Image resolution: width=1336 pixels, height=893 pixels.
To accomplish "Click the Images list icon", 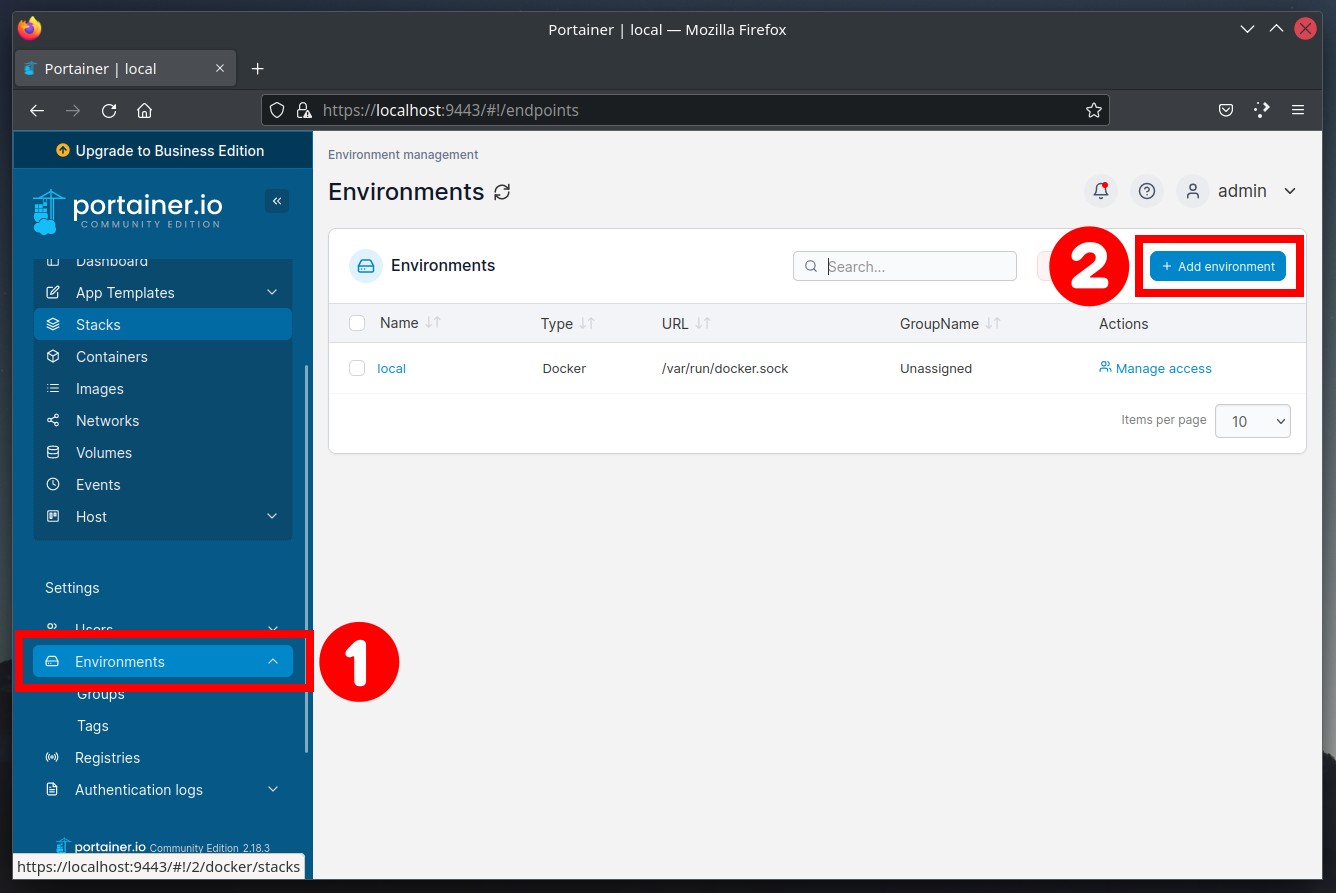I will tap(54, 389).
